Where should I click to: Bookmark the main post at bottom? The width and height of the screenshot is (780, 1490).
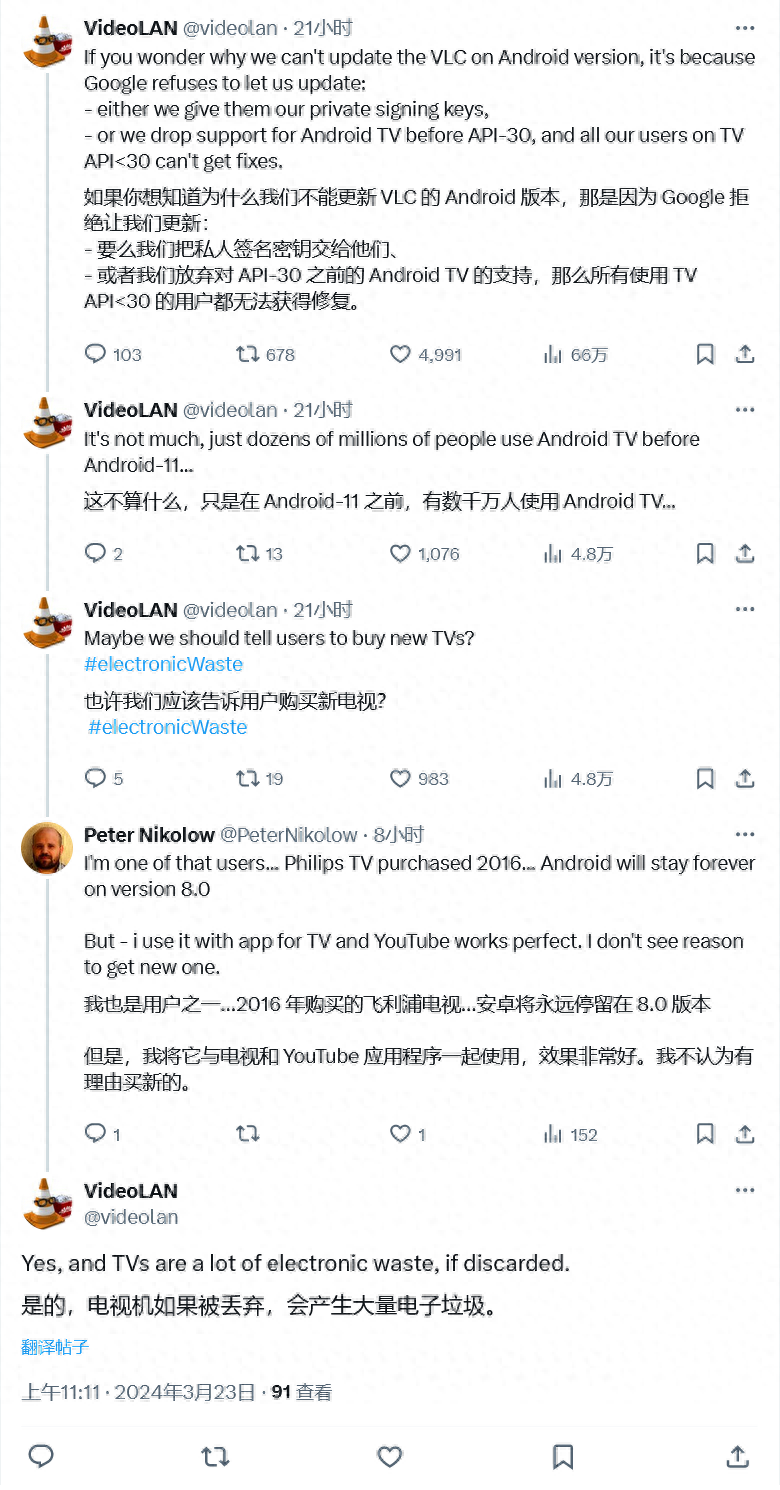[x=563, y=1456]
